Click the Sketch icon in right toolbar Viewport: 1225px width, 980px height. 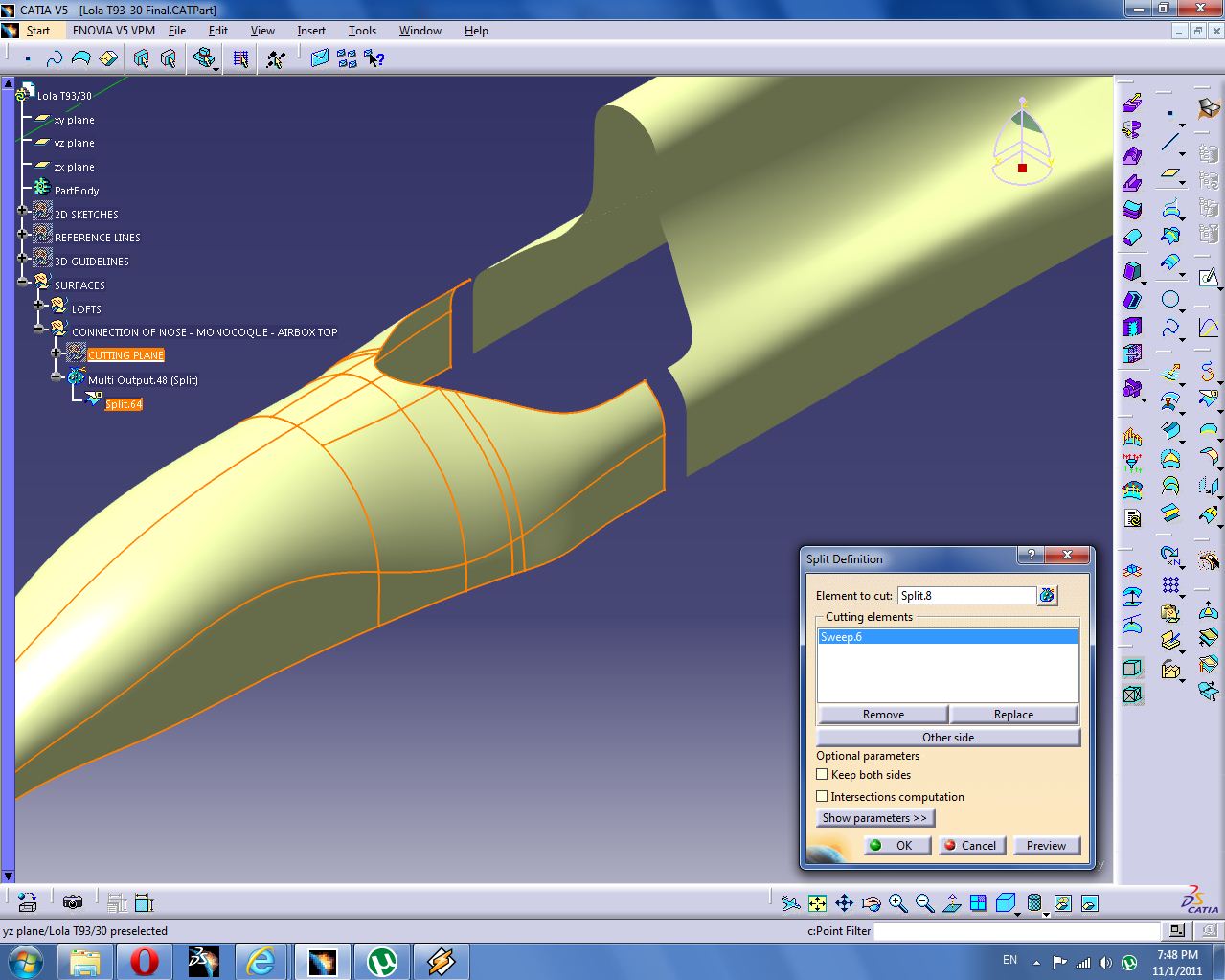click(1208, 278)
